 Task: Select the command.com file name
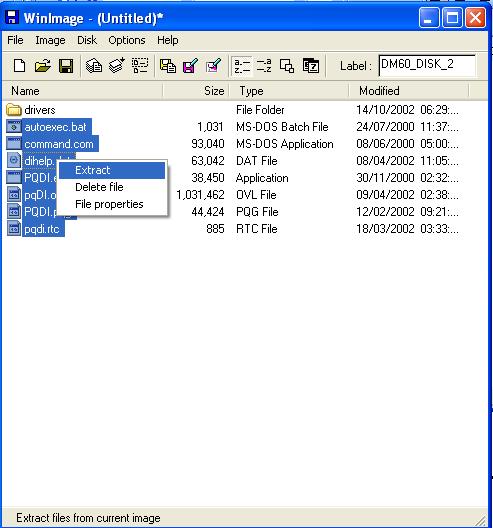59,144
